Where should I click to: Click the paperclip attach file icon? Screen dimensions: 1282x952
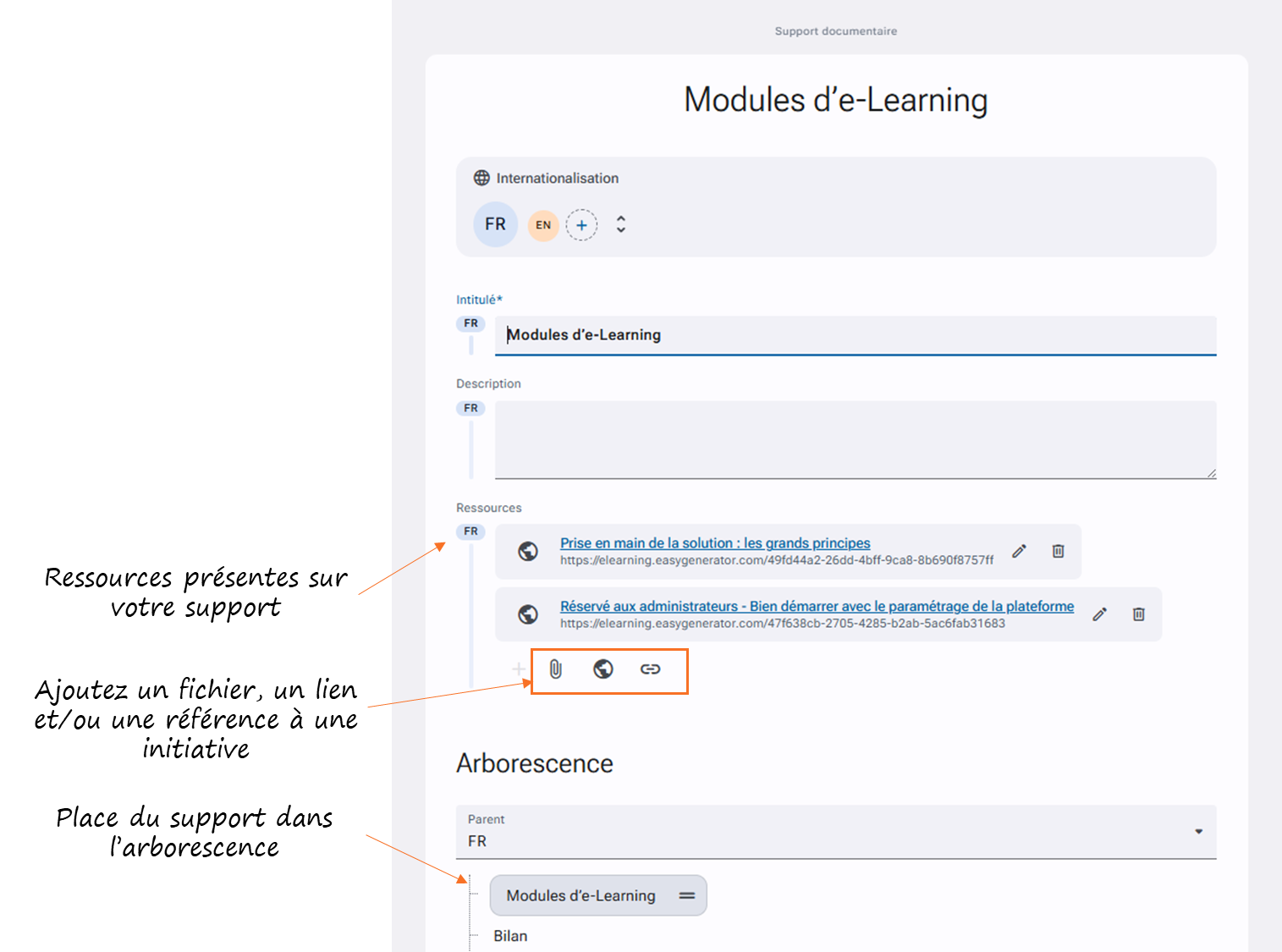click(x=555, y=669)
